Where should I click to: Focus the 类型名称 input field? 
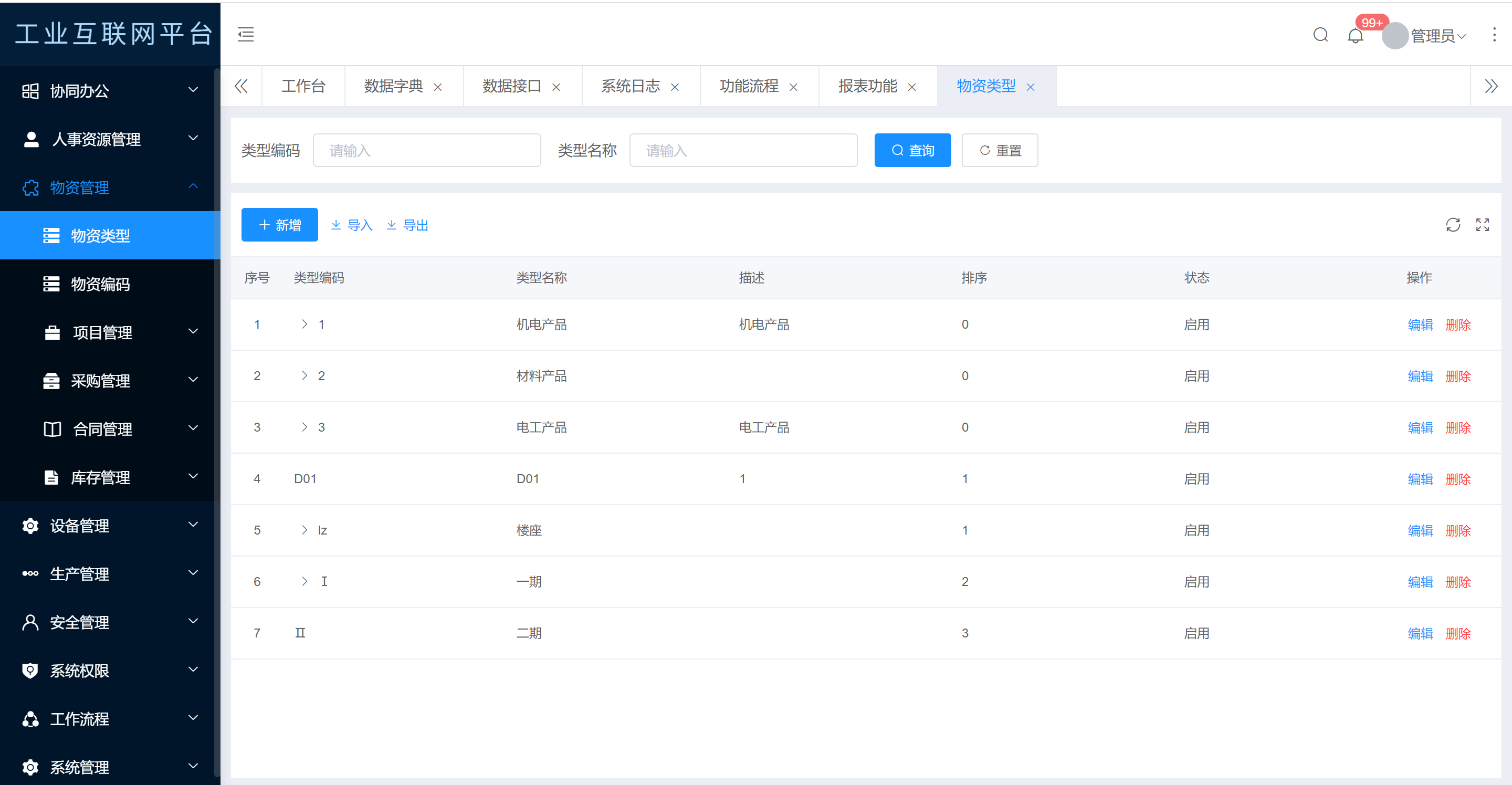point(743,150)
